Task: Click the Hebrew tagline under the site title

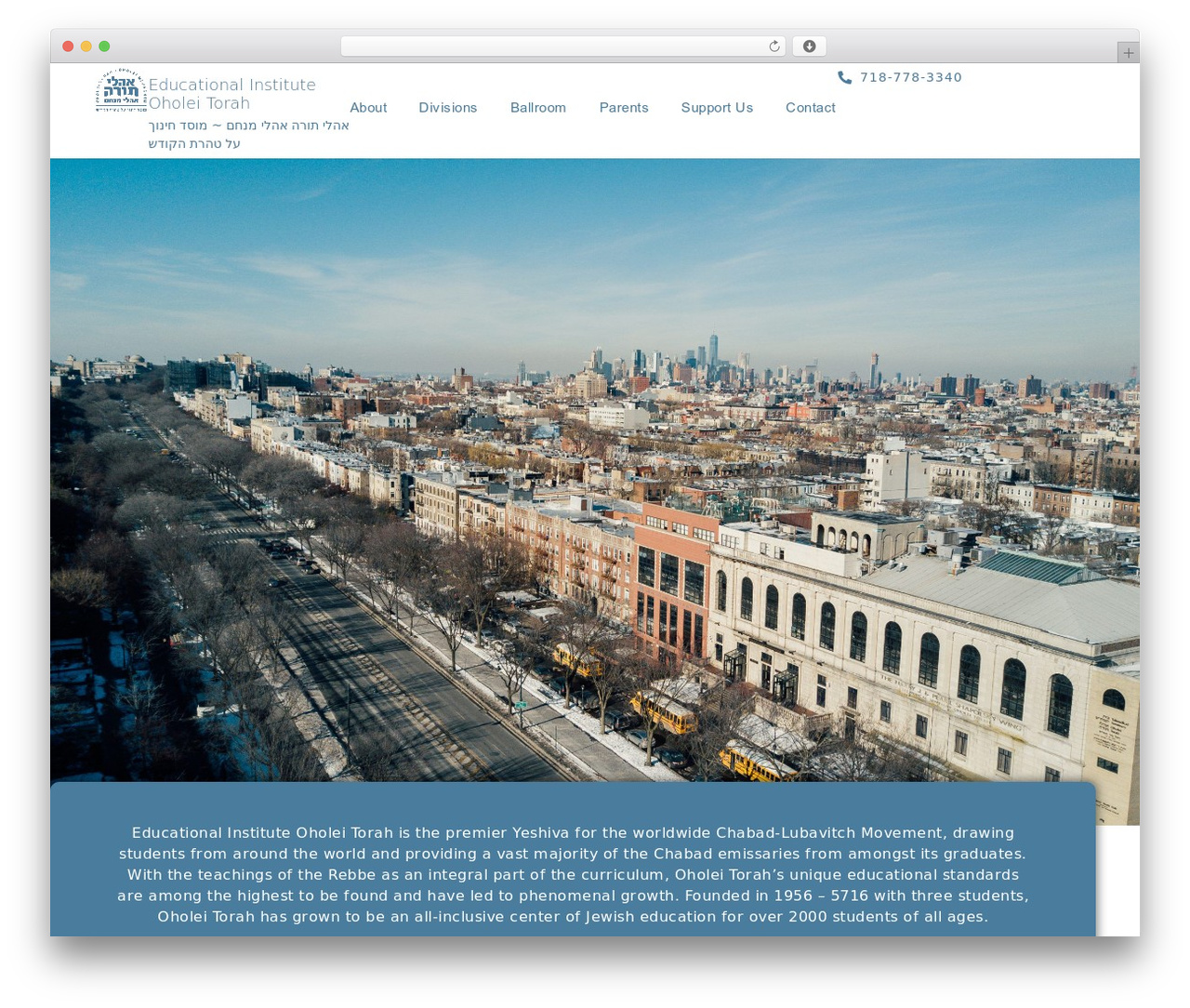Action: [x=249, y=135]
